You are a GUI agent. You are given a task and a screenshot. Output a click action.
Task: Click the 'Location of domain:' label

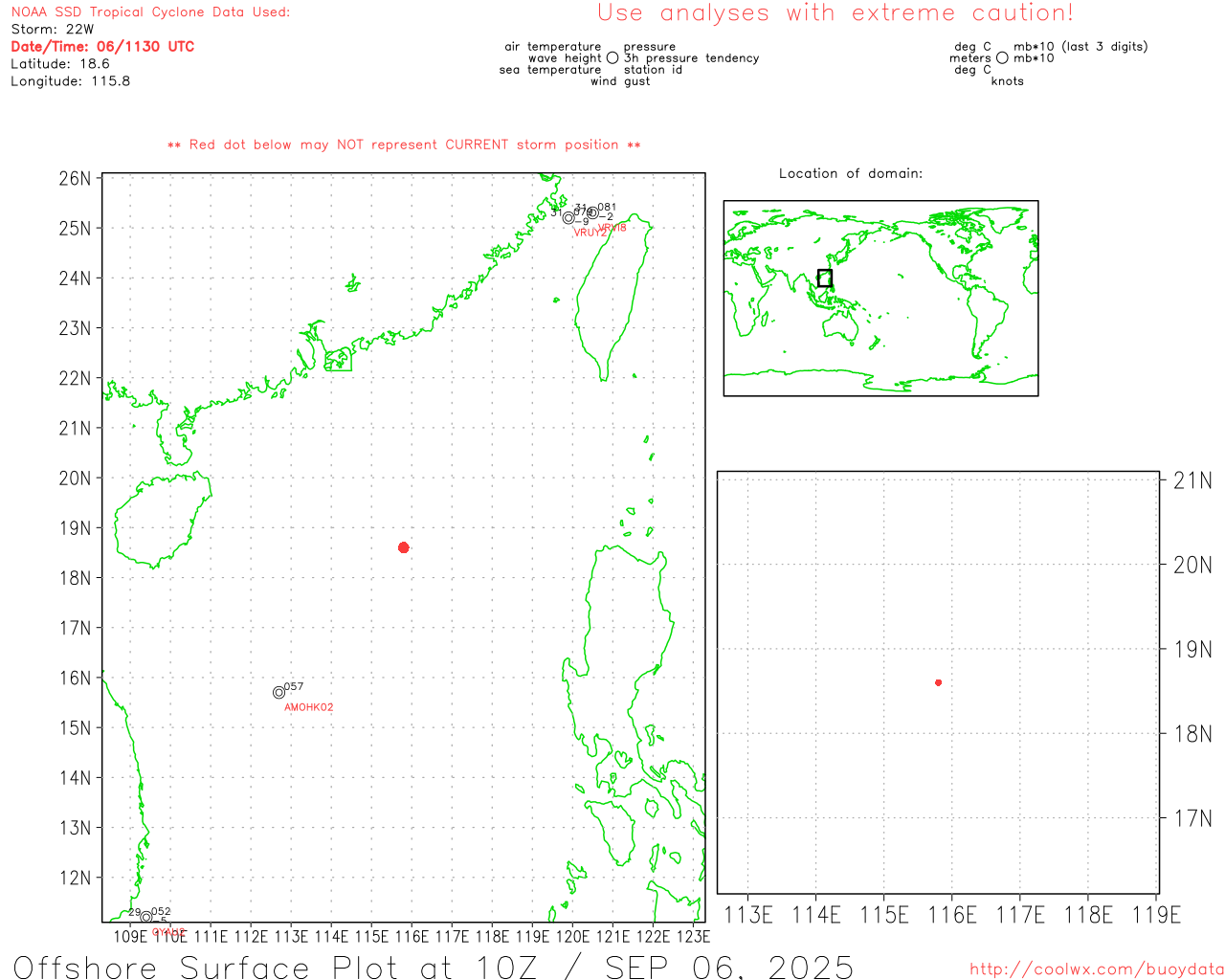coord(851,173)
